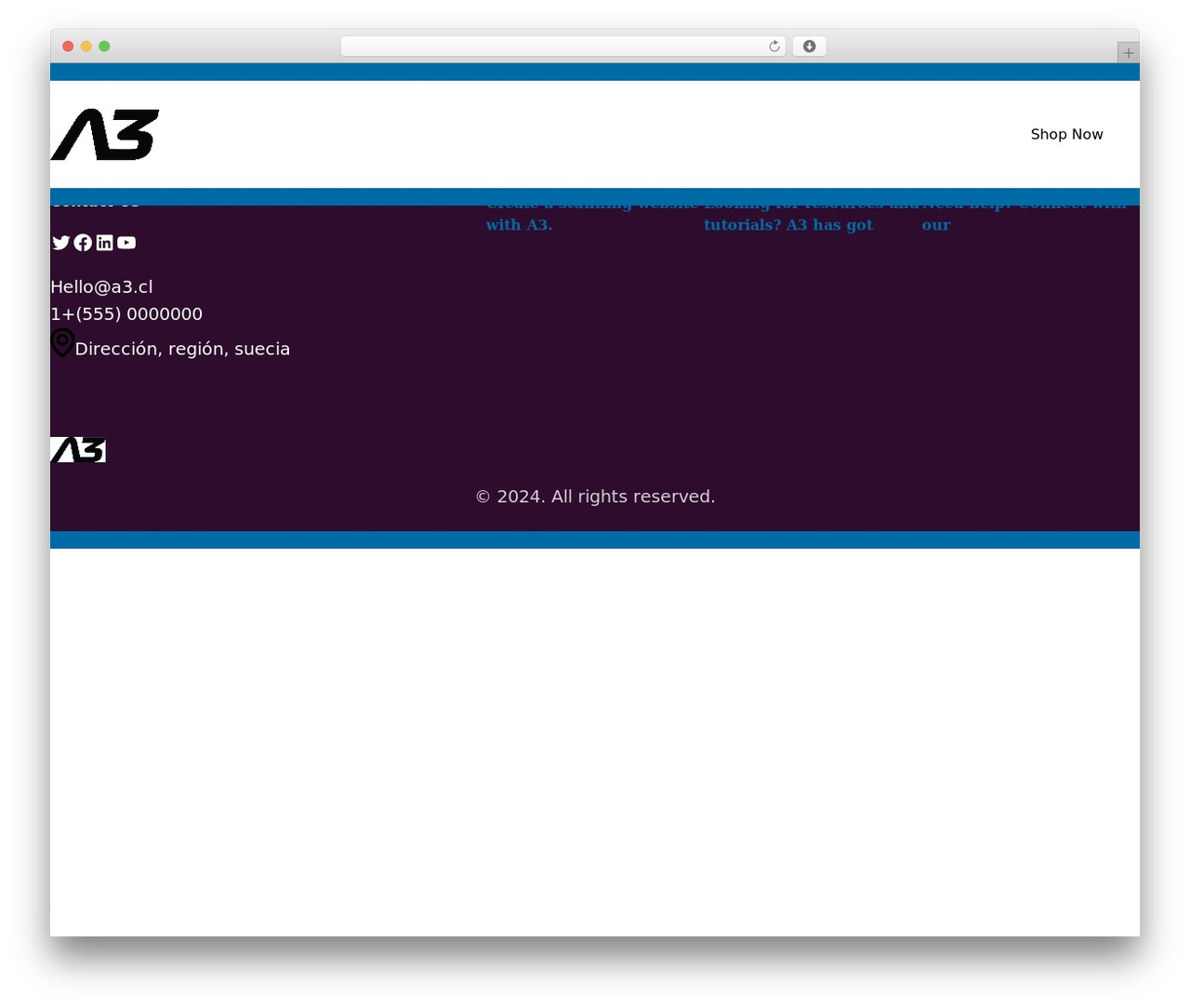
Task: Minimize the window with the yellow button
Action: click(x=86, y=46)
